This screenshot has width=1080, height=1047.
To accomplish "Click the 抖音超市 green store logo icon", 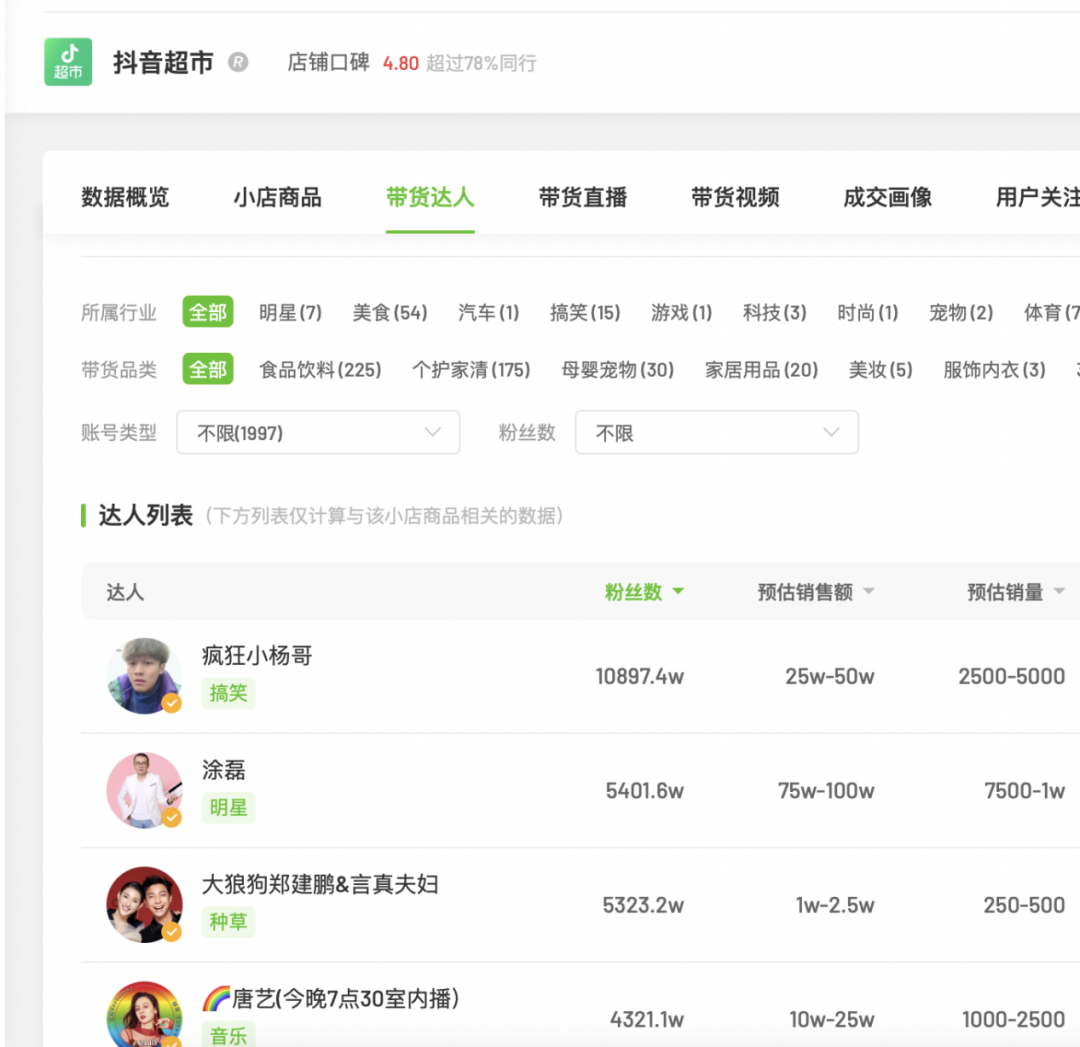I will click(x=67, y=62).
